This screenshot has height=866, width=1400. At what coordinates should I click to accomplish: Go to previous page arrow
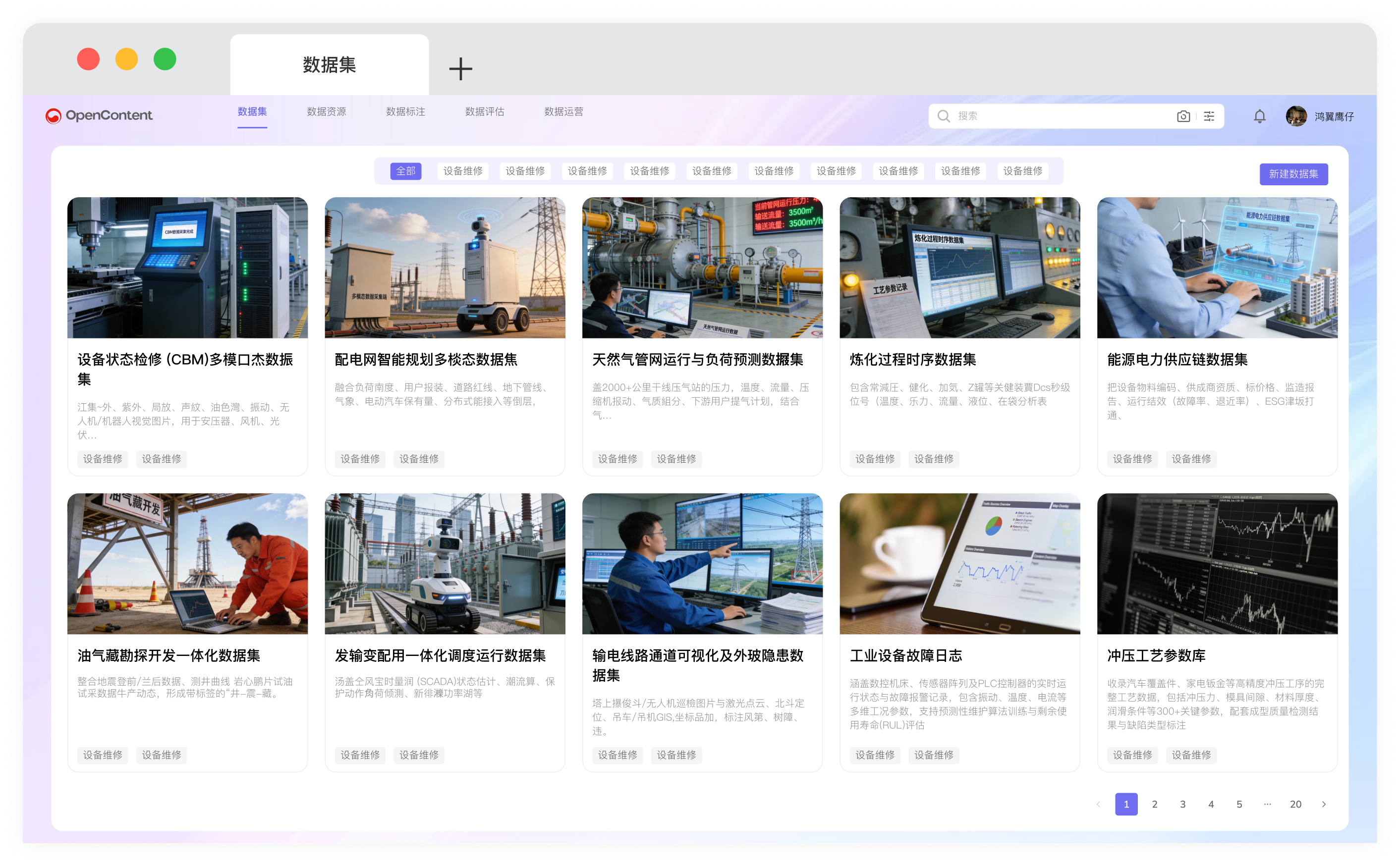pyautogui.click(x=1098, y=804)
